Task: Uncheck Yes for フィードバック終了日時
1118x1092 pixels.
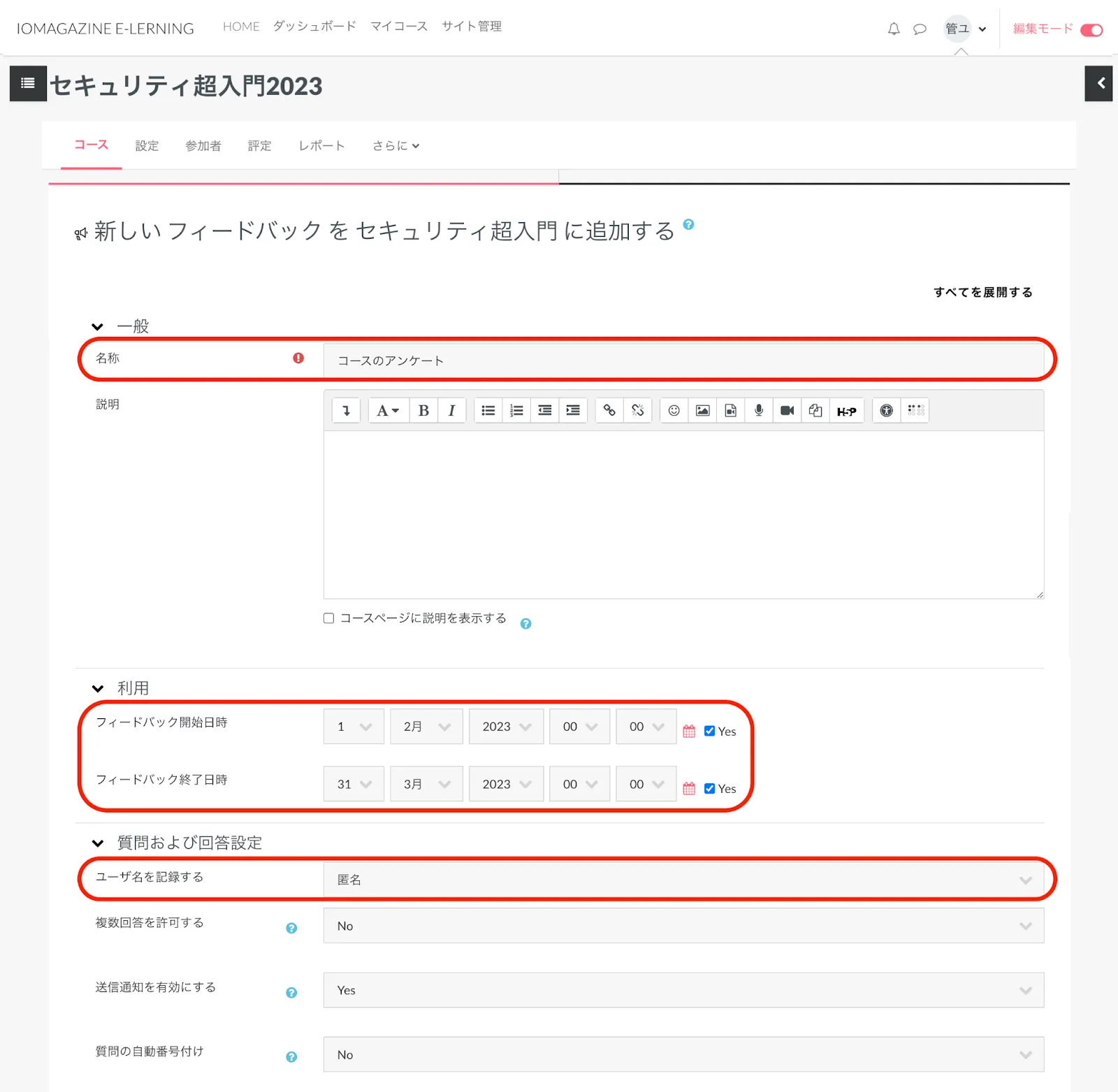Action: (709, 789)
